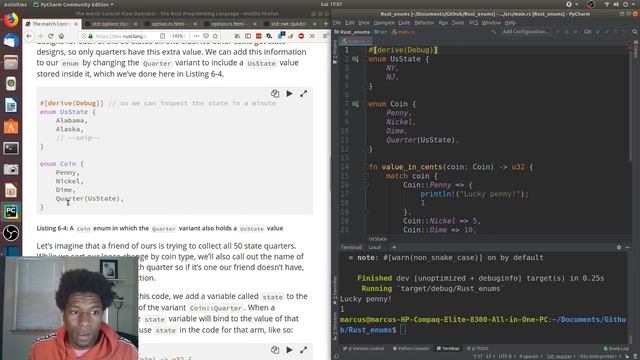Open PyCharm View menu
Image resolution: width=640 pixels, height=360 pixels.
point(363,23)
